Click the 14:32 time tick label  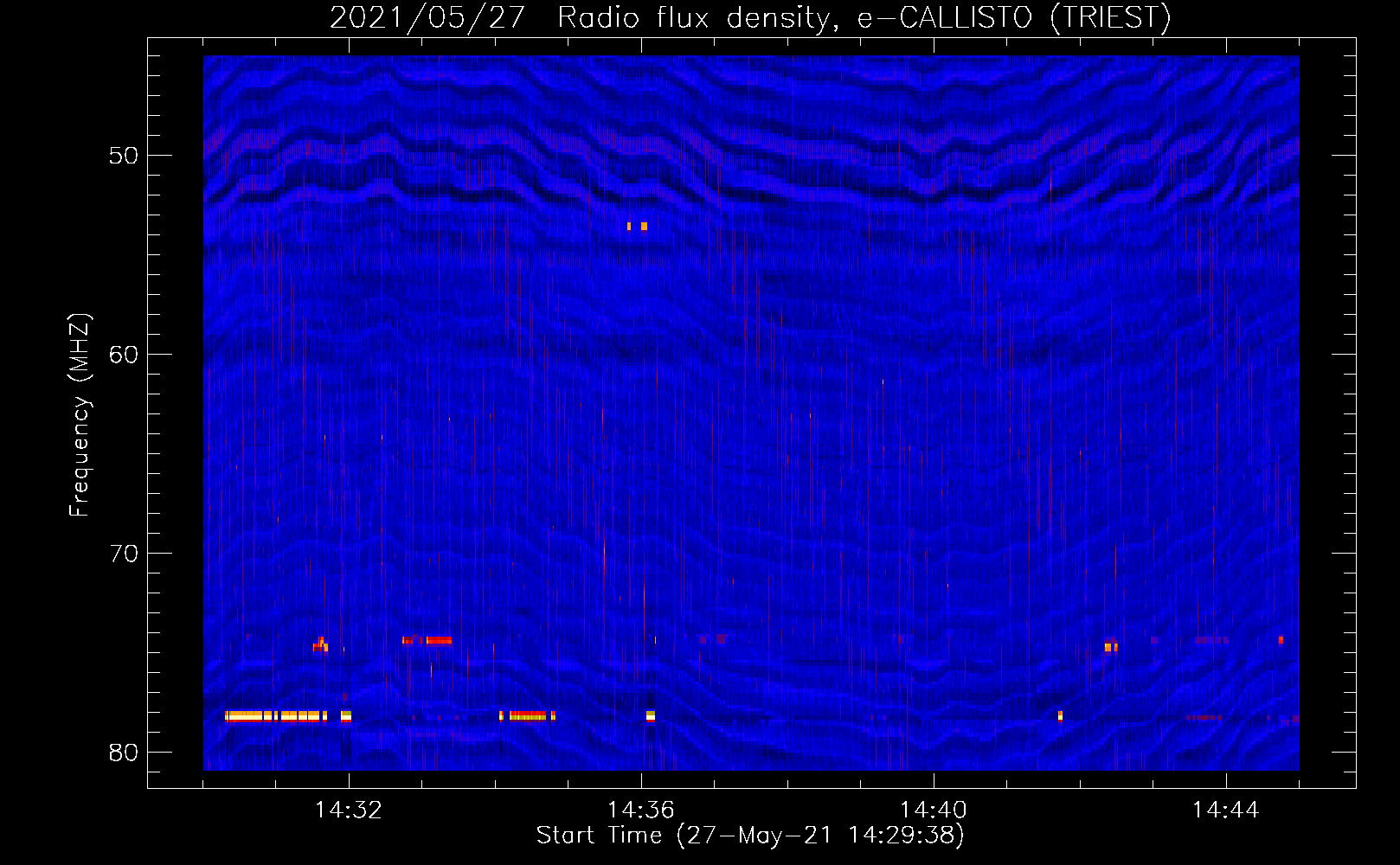[x=349, y=811]
